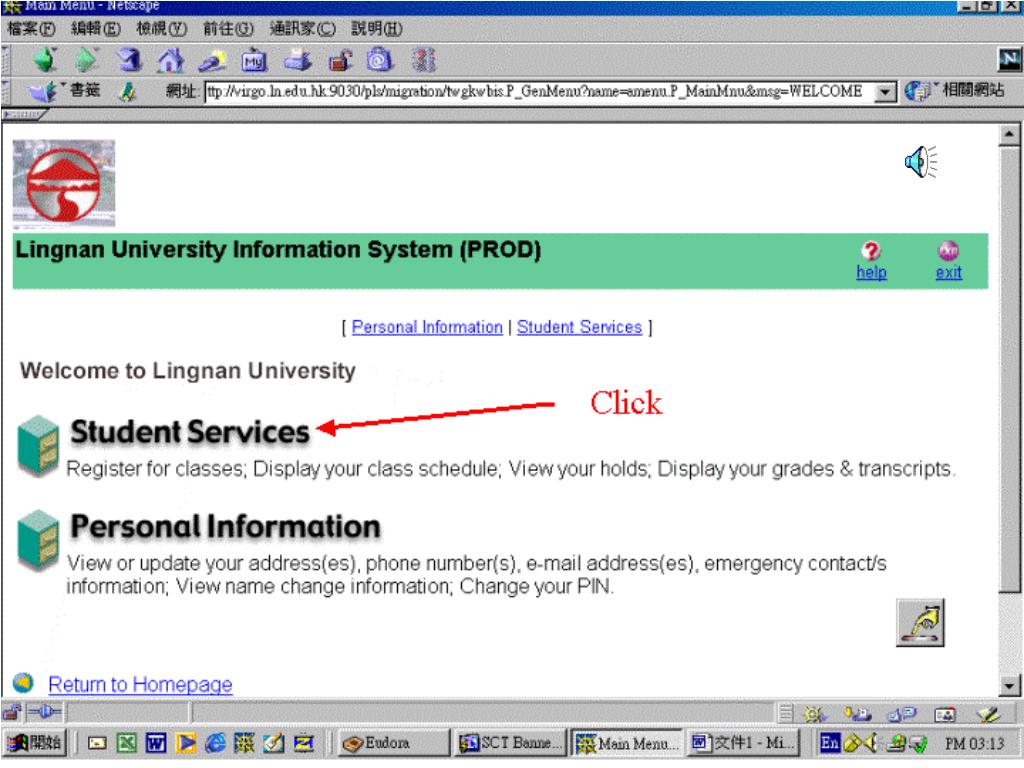Switch to the 文件1 - Mi... Word window

point(743,743)
